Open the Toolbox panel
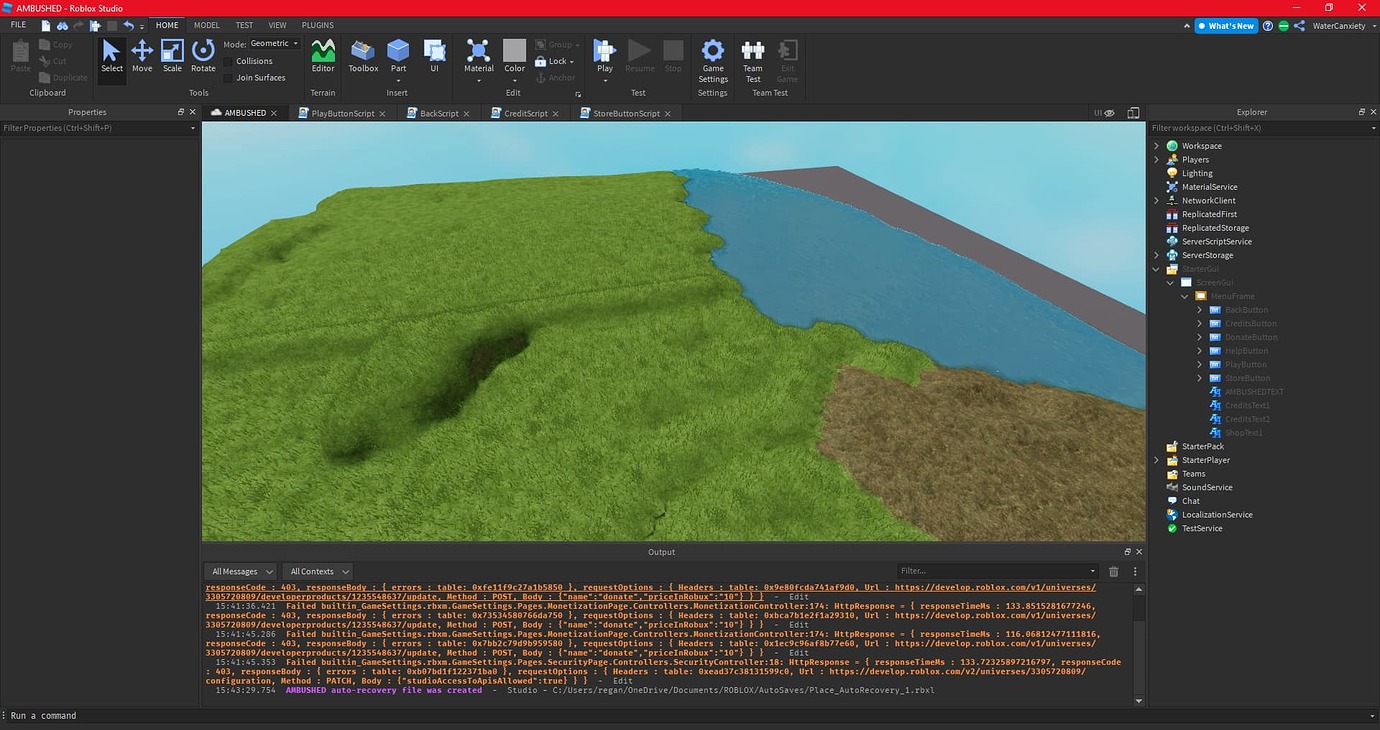Screen dimensions: 1380x730 click(x=363, y=56)
